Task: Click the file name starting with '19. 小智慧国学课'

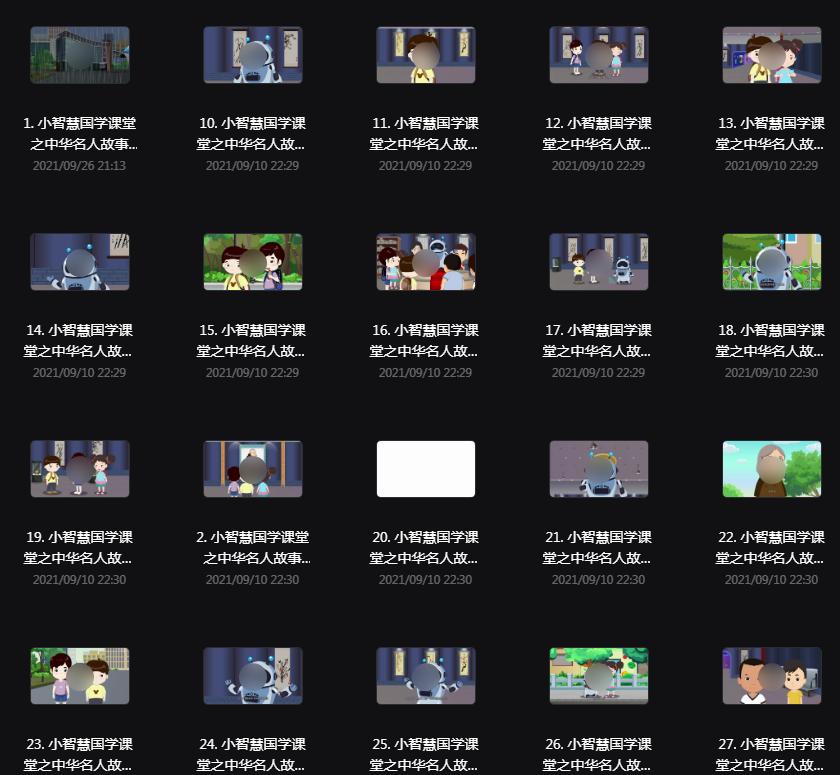Action: tap(79, 548)
